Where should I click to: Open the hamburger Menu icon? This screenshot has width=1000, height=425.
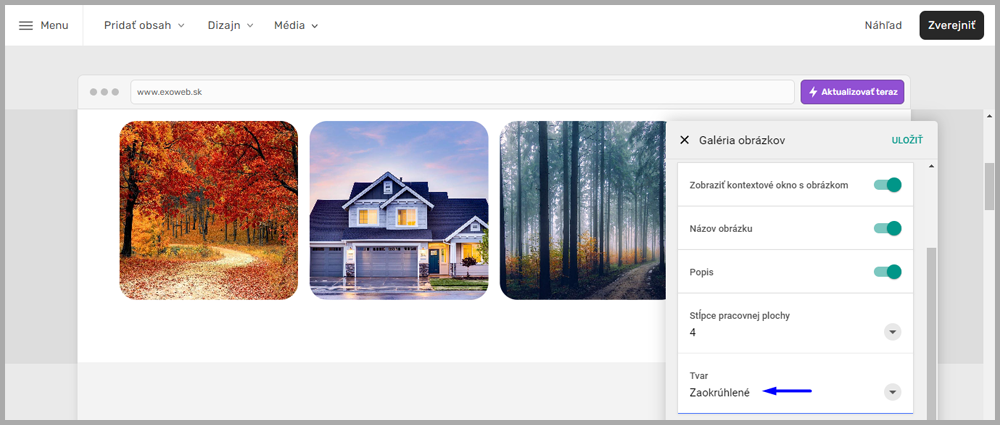click(26, 25)
